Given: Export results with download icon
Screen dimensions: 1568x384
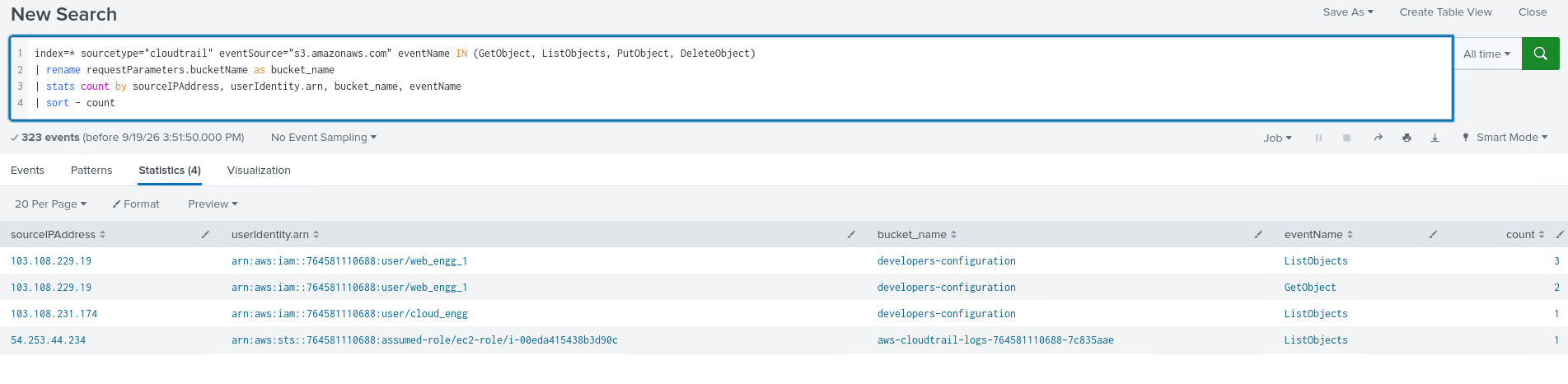Looking at the screenshot, I should coord(1435,138).
